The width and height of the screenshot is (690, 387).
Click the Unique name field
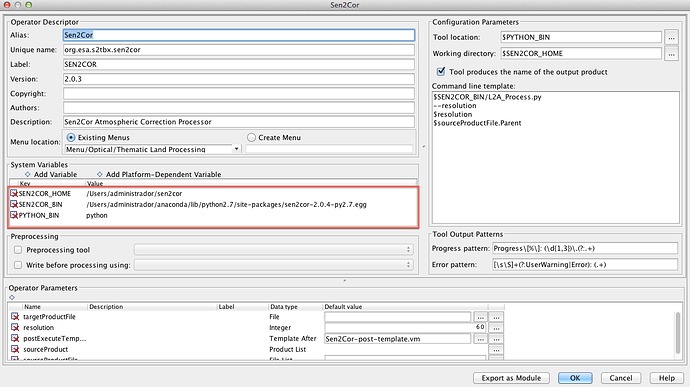pos(239,50)
